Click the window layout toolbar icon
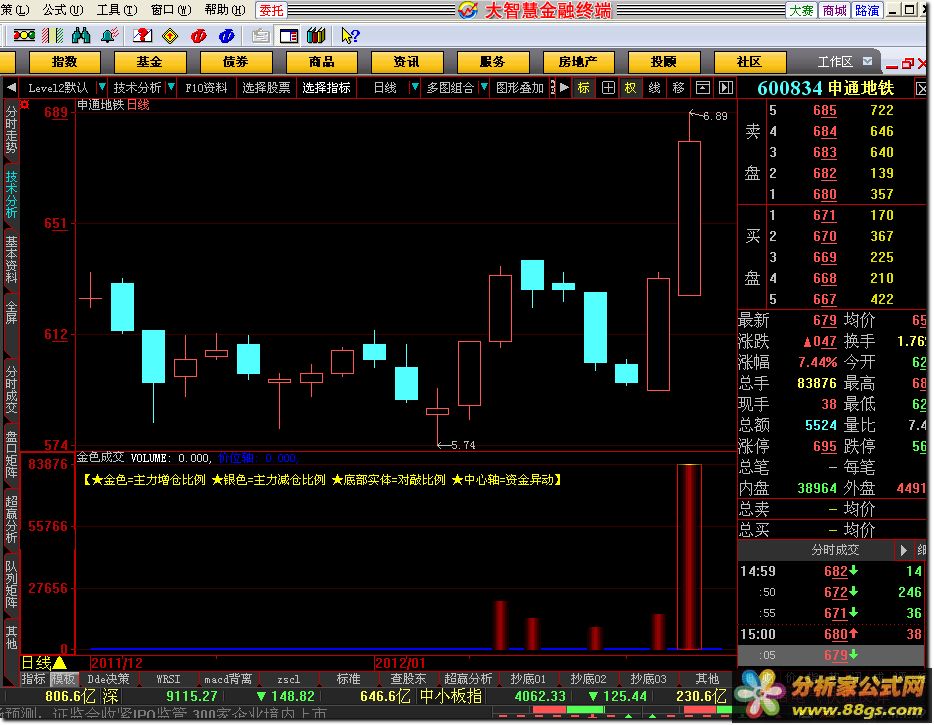The height and width of the screenshot is (725, 934). pos(289,36)
